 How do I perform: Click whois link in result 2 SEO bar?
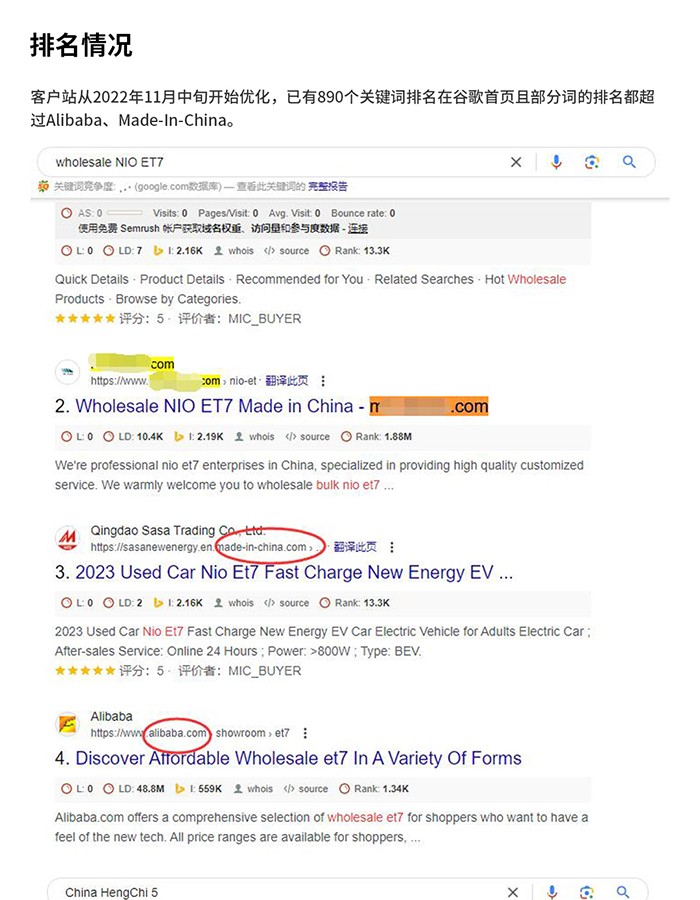[x=255, y=437]
